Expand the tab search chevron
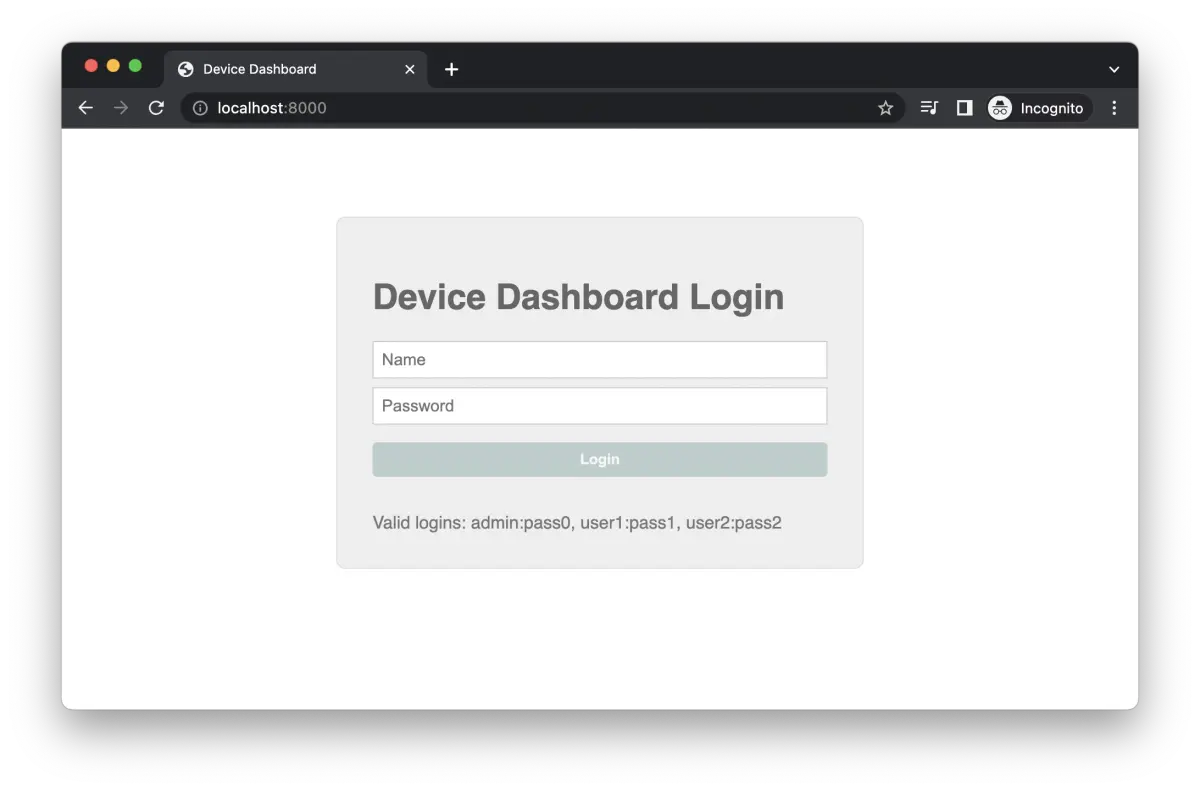 1114,70
